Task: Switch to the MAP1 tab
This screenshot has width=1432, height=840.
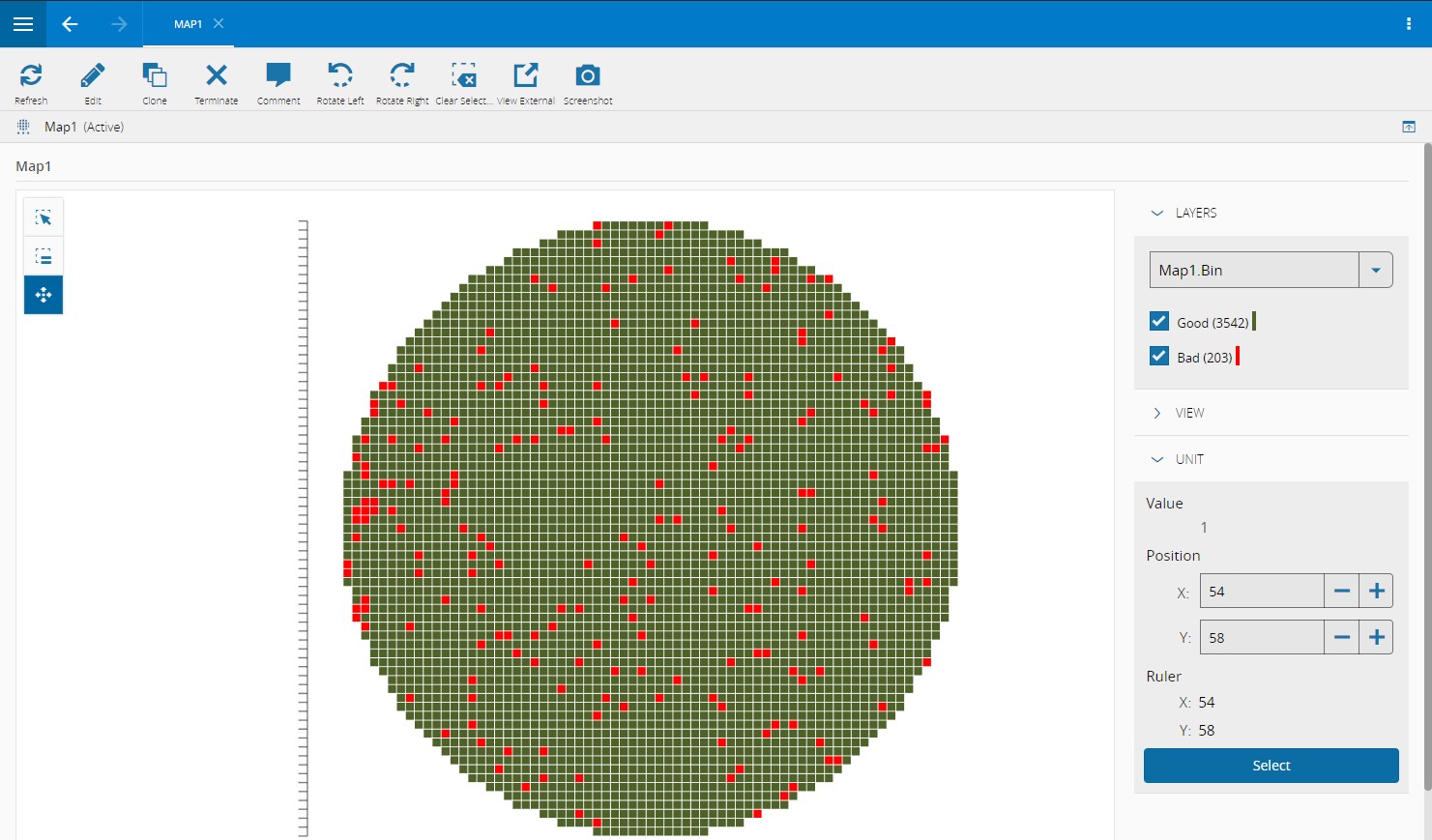Action: click(x=190, y=24)
